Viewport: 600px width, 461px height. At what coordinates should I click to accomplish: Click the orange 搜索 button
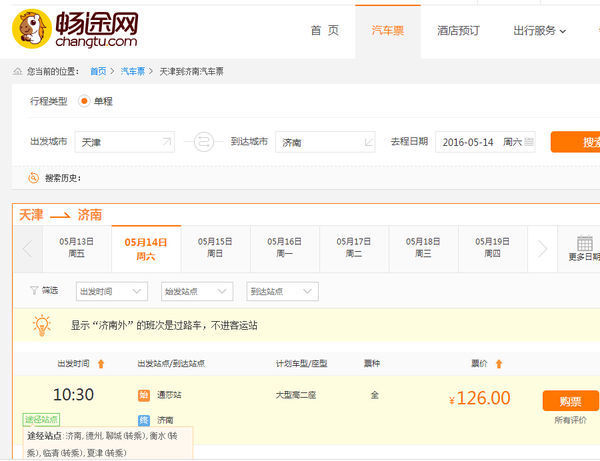[576, 142]
